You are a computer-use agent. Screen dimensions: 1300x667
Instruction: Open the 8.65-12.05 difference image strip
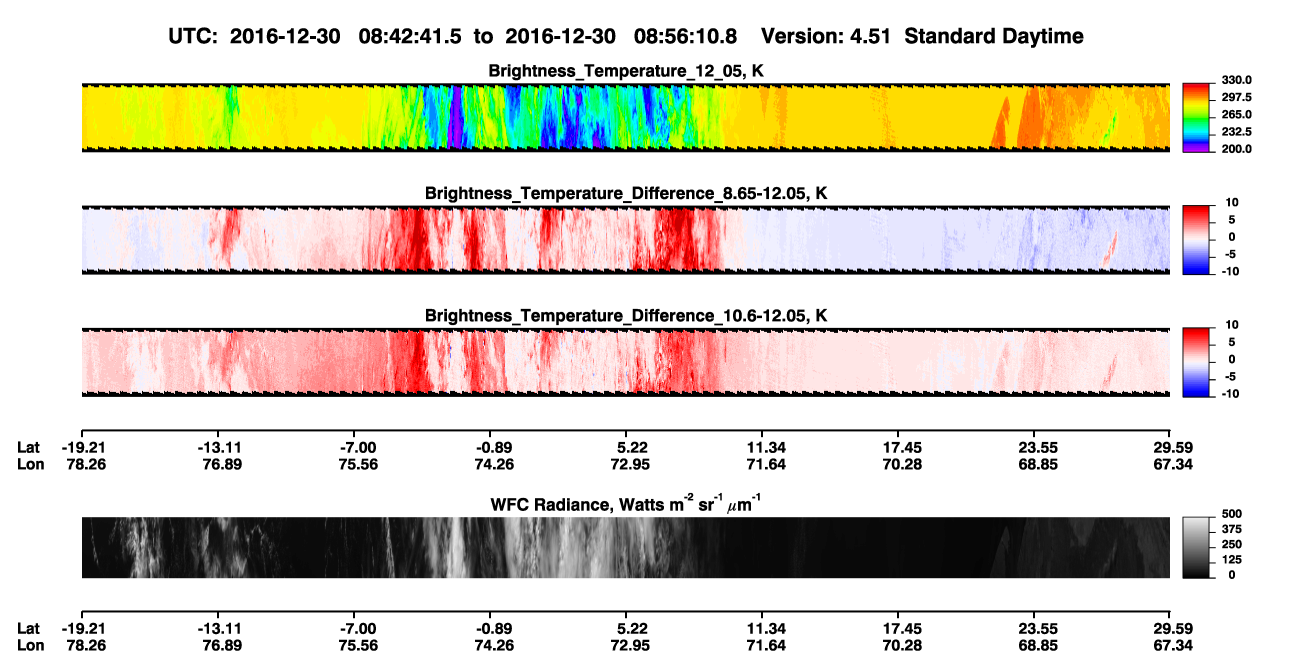point(626,239)
